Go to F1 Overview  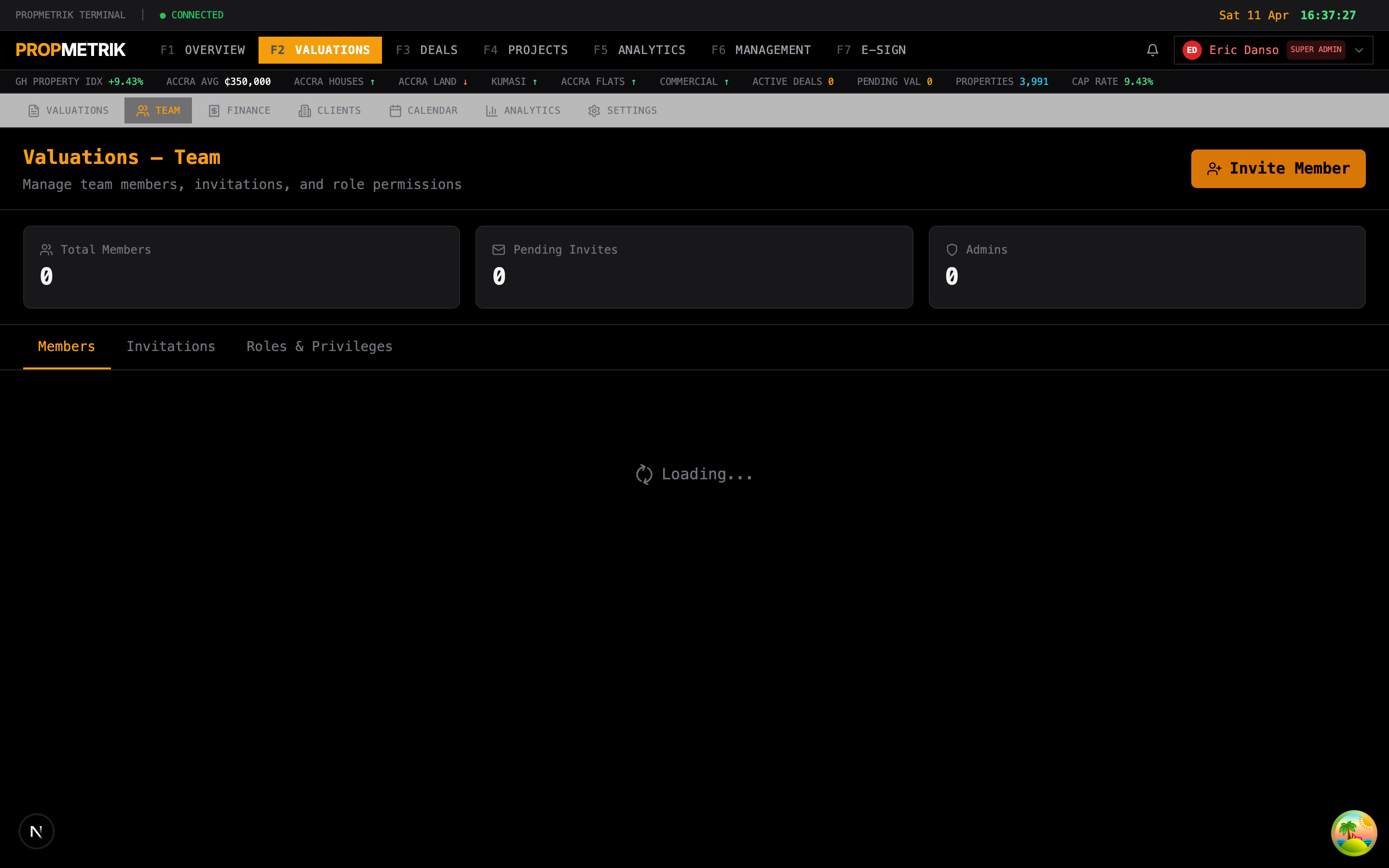(203, 50)
